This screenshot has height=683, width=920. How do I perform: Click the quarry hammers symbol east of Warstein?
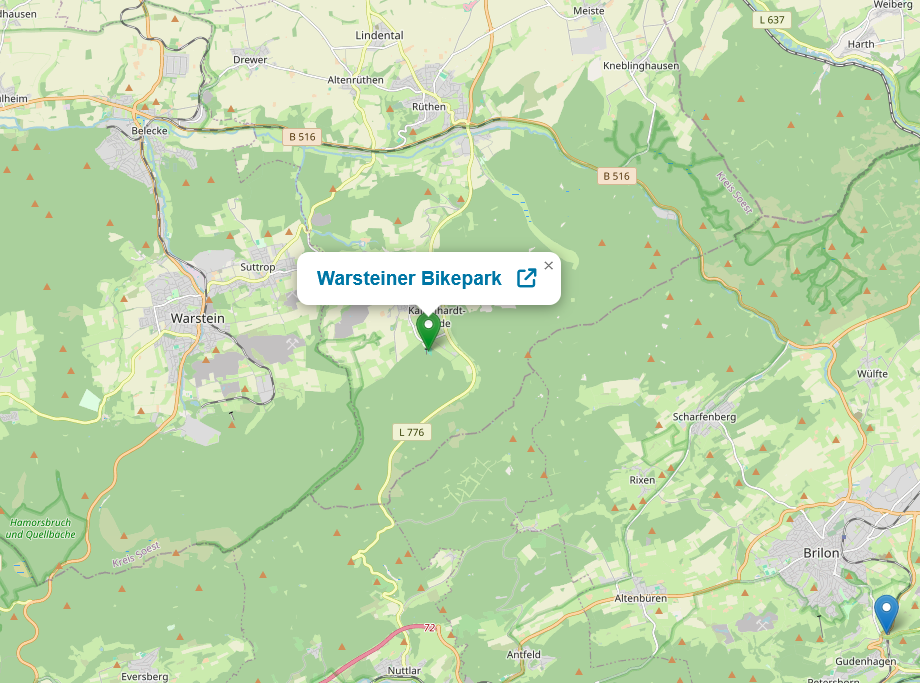click(292, 343)
